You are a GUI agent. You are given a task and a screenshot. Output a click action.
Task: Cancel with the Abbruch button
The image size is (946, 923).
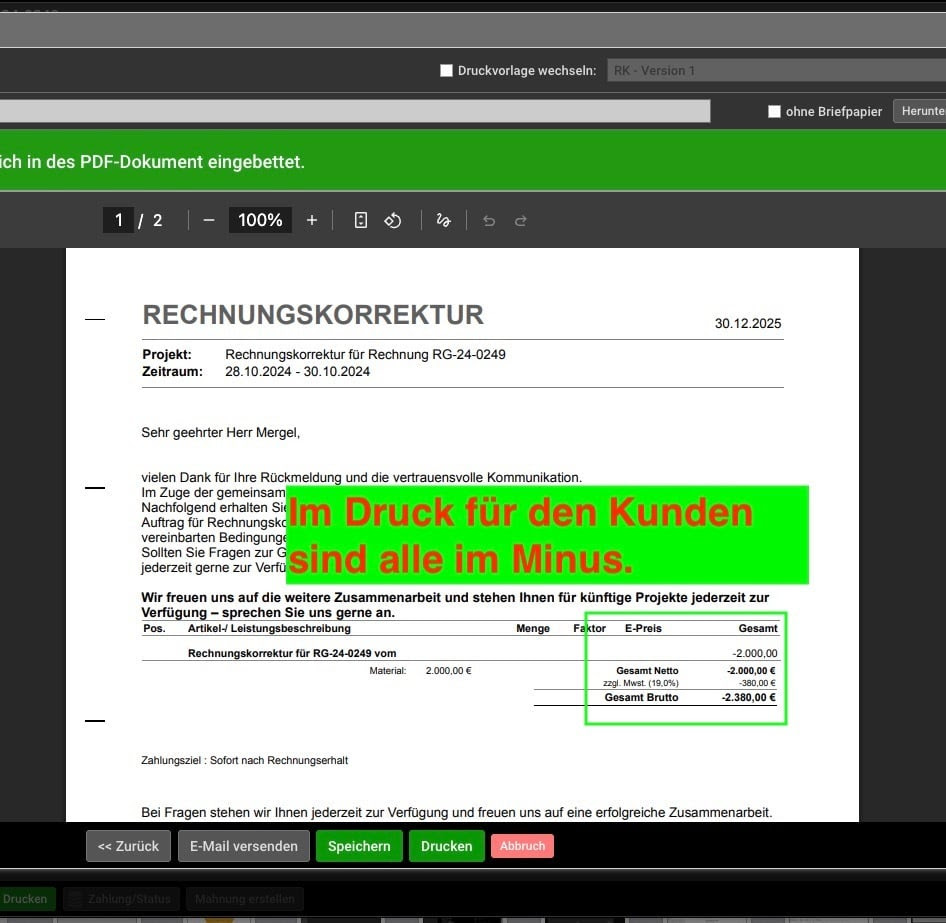(522, 846)
